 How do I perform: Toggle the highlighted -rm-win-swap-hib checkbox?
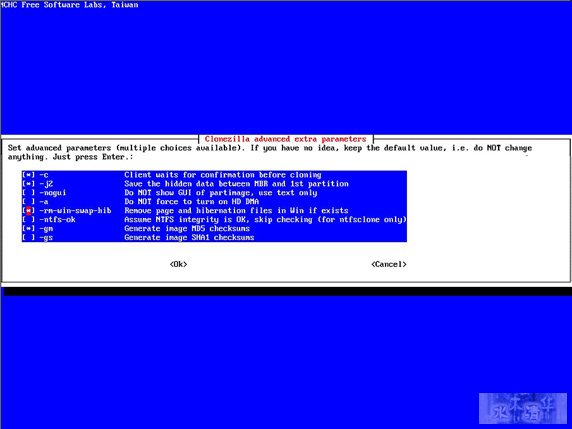(x=28, y=211)
